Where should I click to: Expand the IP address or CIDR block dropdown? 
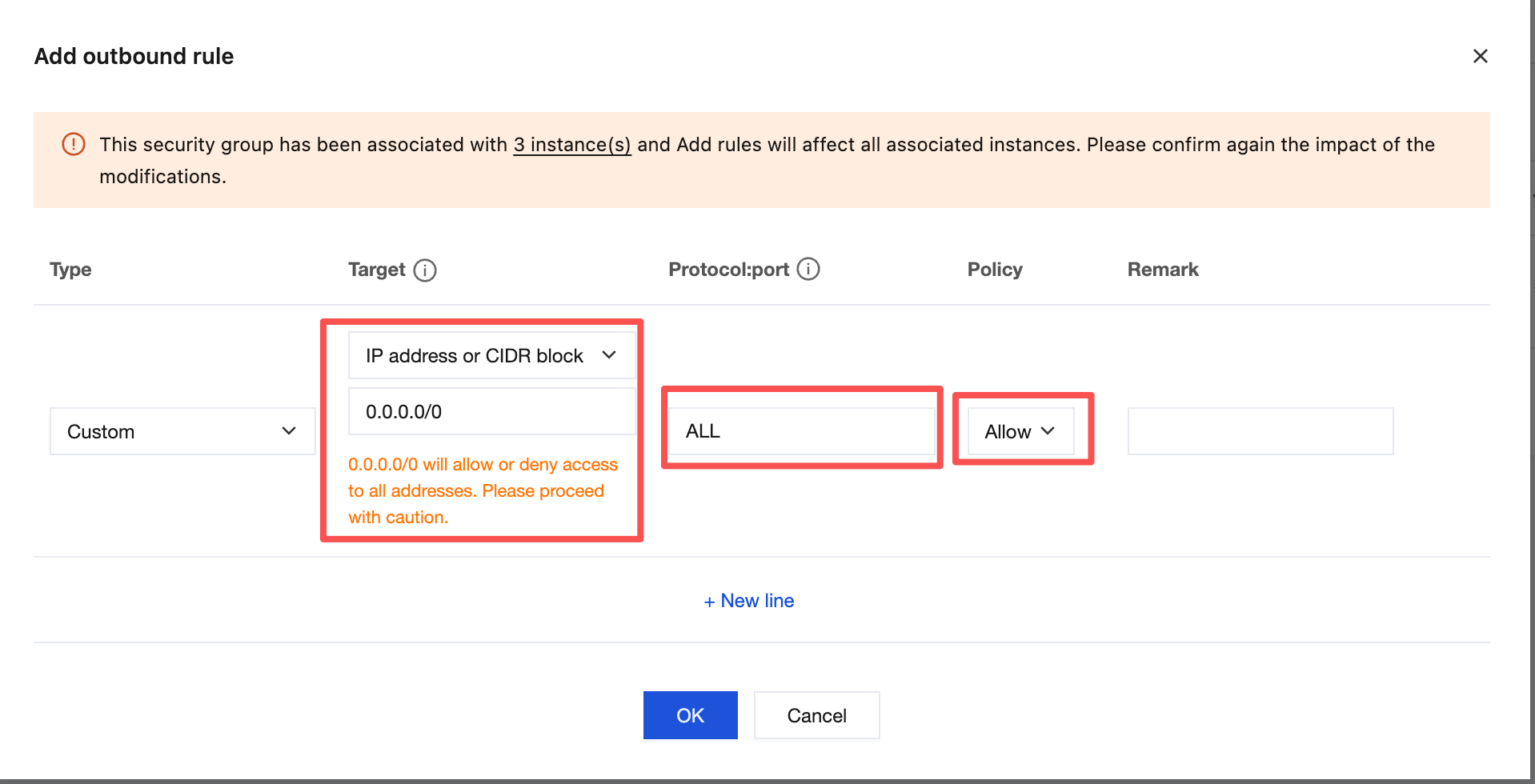pyautogui.click(x=491, y=355)
